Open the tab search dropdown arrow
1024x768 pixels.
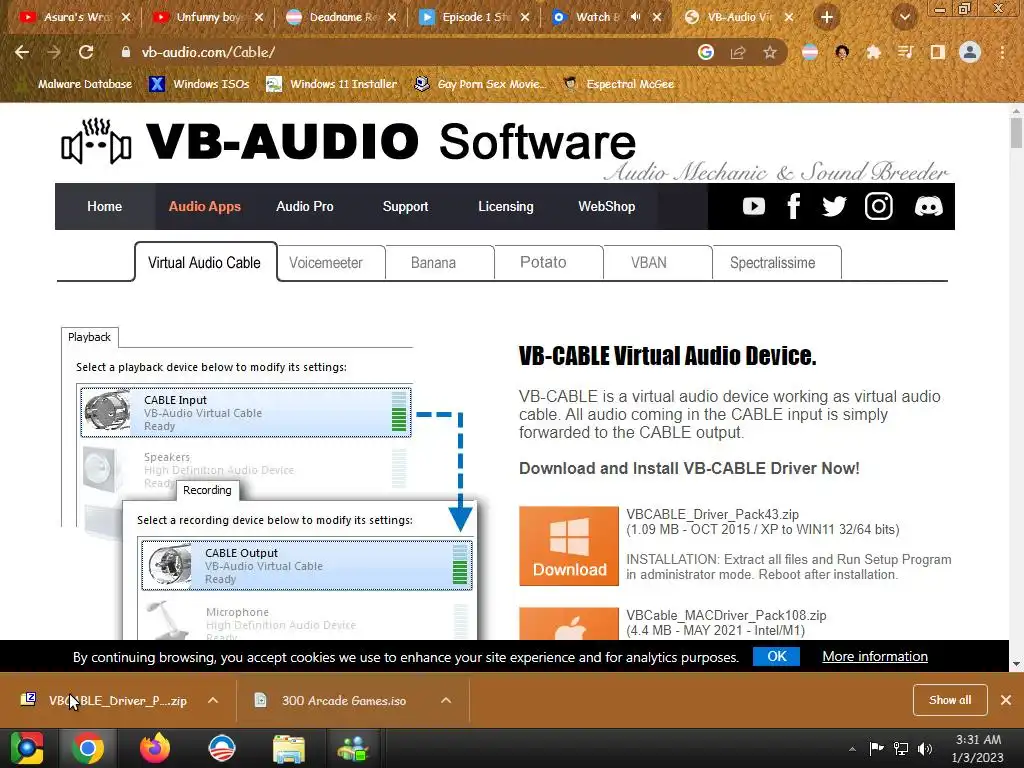(904, 18)
